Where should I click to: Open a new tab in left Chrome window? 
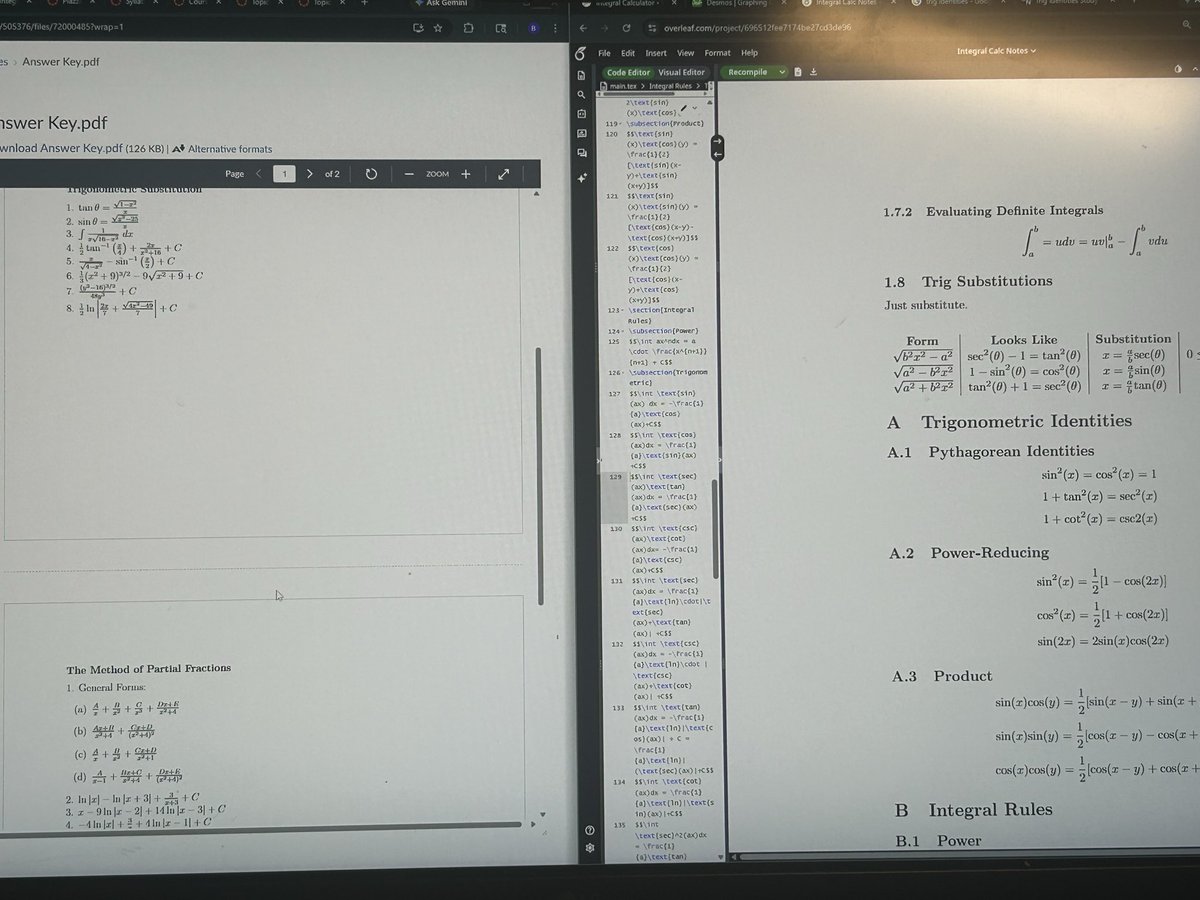pos(364,4)
